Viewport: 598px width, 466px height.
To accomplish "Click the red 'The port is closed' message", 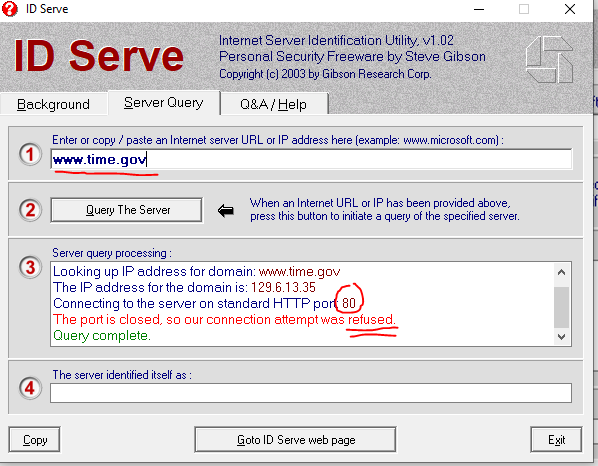I will pos(225,320).
